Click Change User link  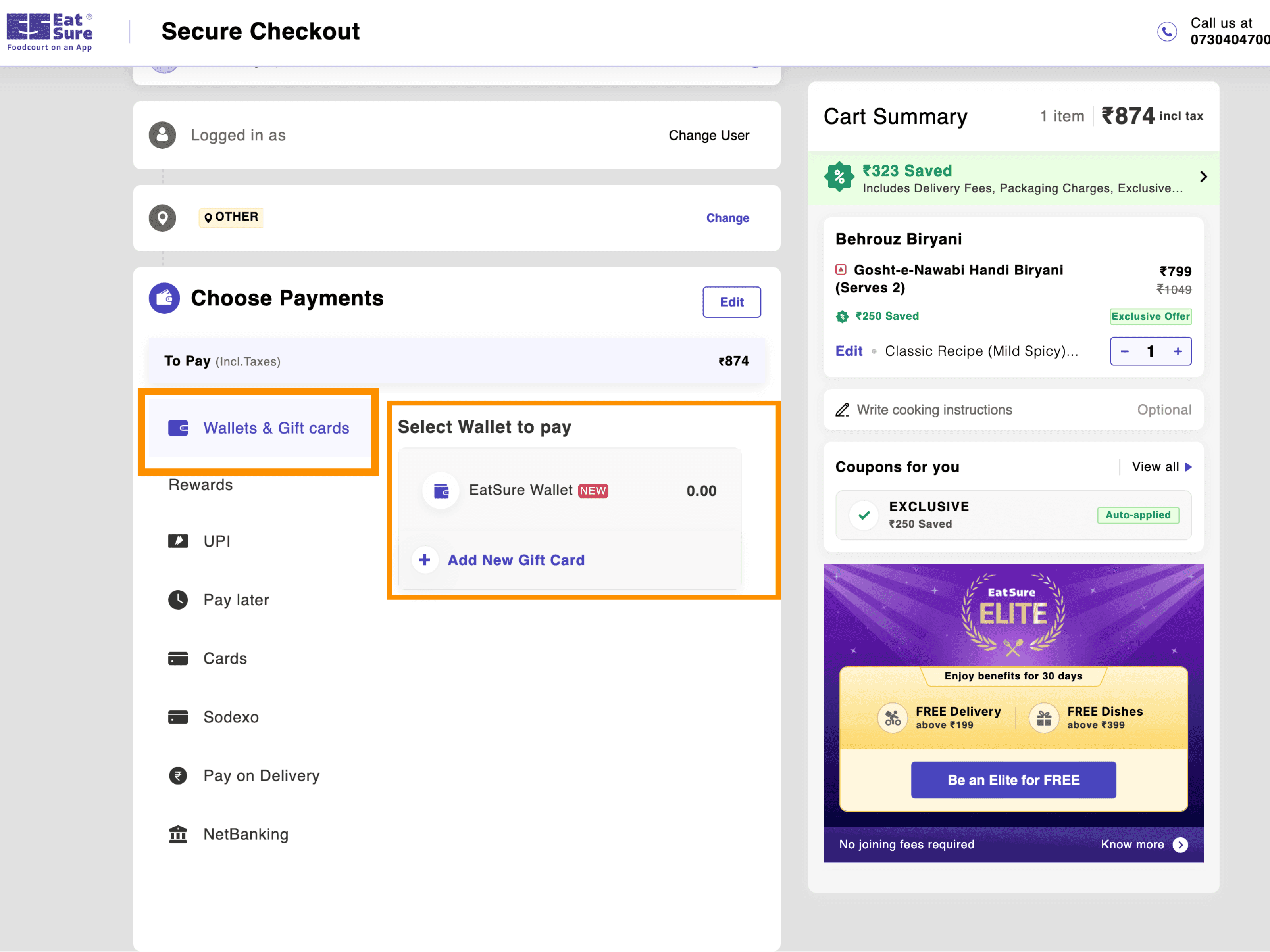[708, 135]
